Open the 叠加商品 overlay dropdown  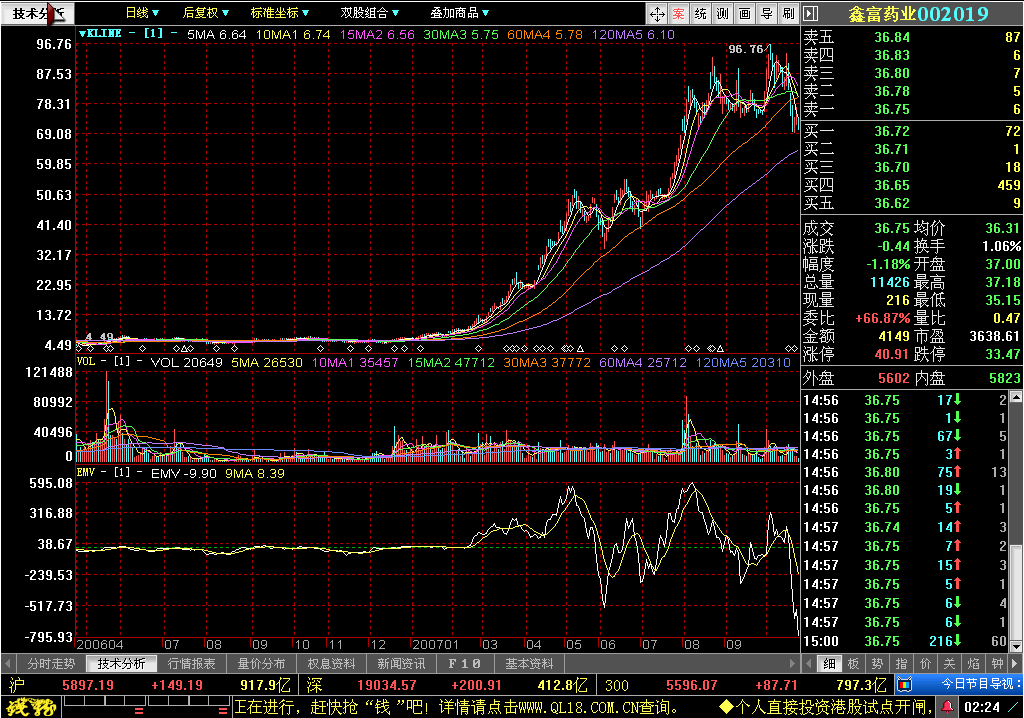(x=460, y=12)
